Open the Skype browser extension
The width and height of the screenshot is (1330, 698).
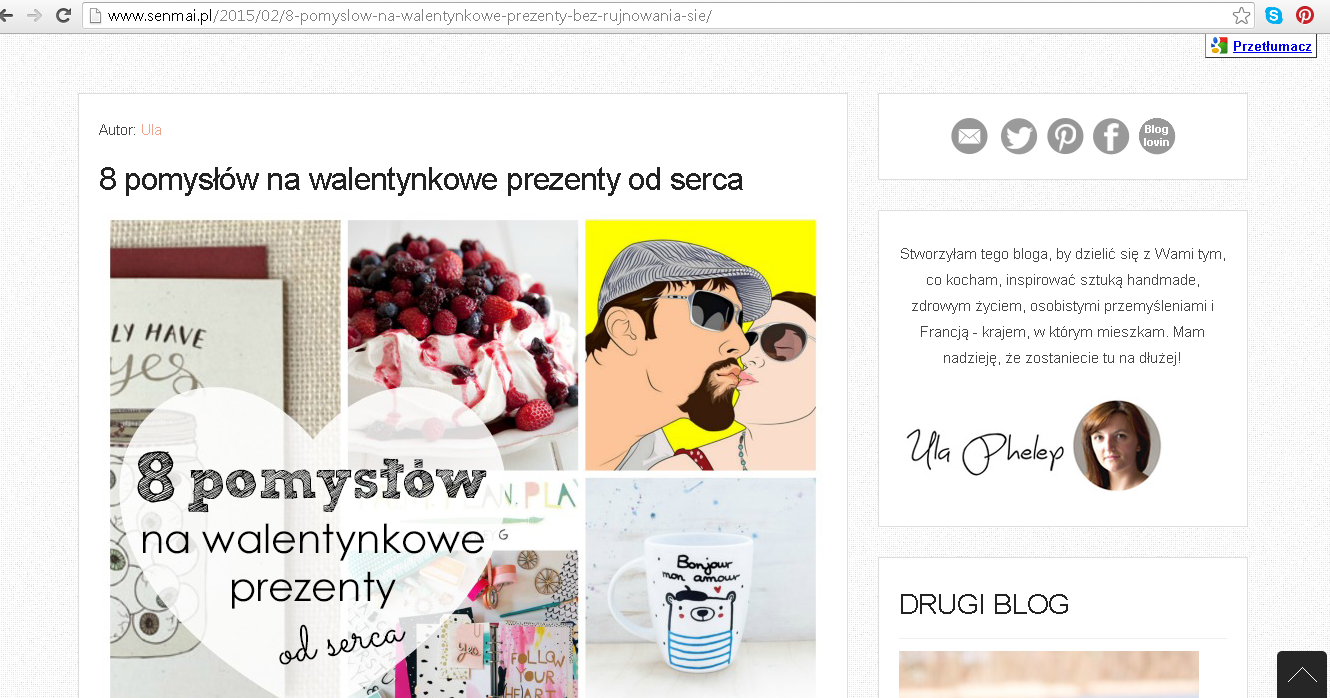click(x=1274, y=15)
